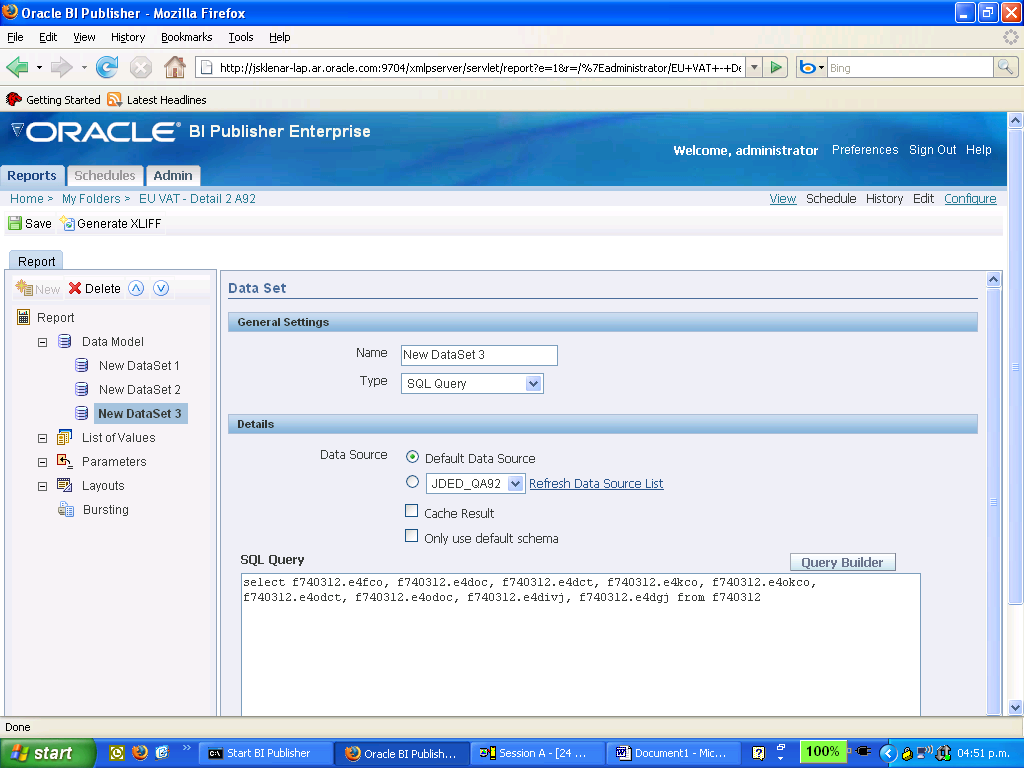Select New DataSet 3 in the tree
Screen dimensions: 1024x768
(140, 413)
